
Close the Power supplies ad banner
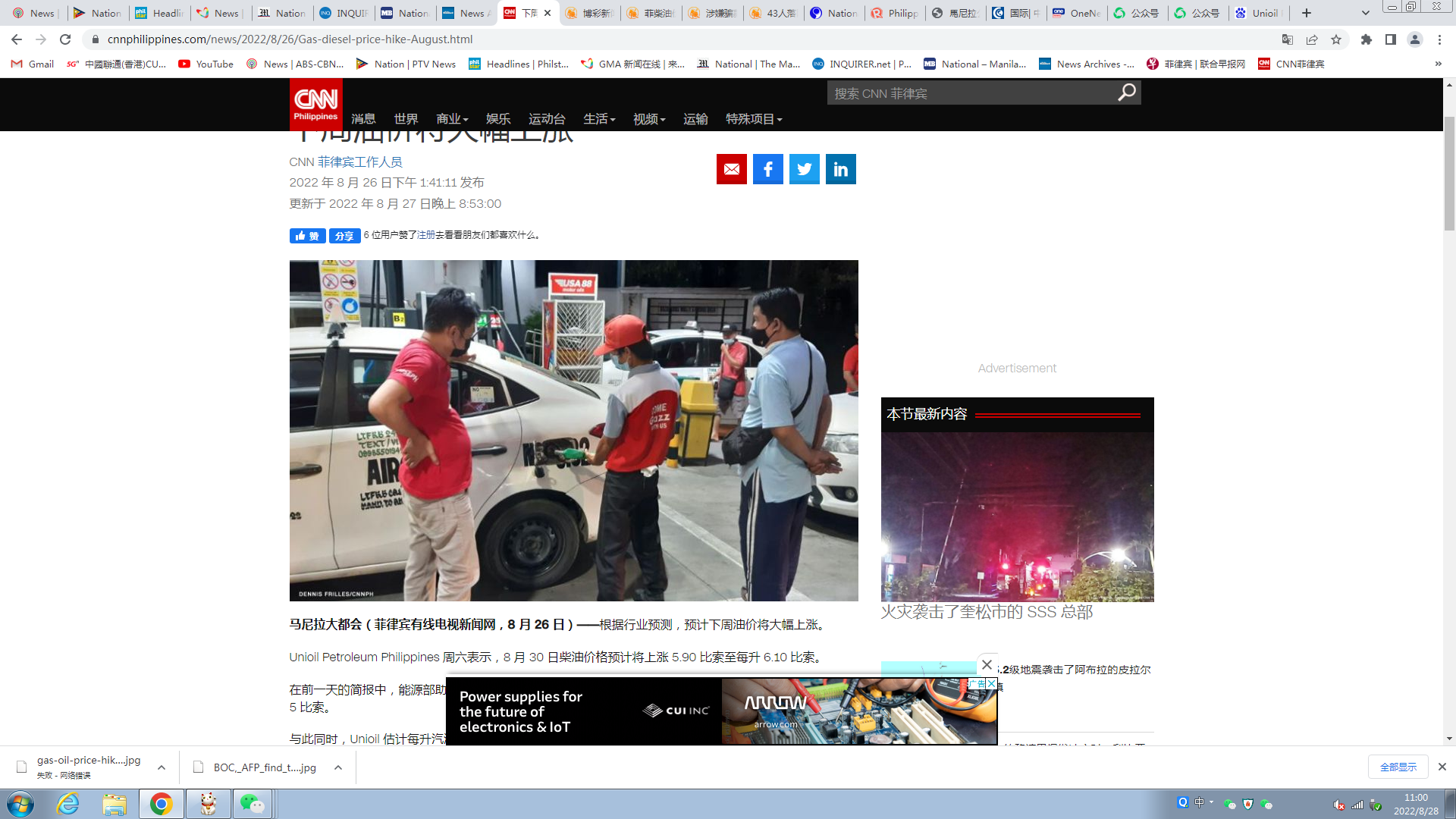coord(987,664)
